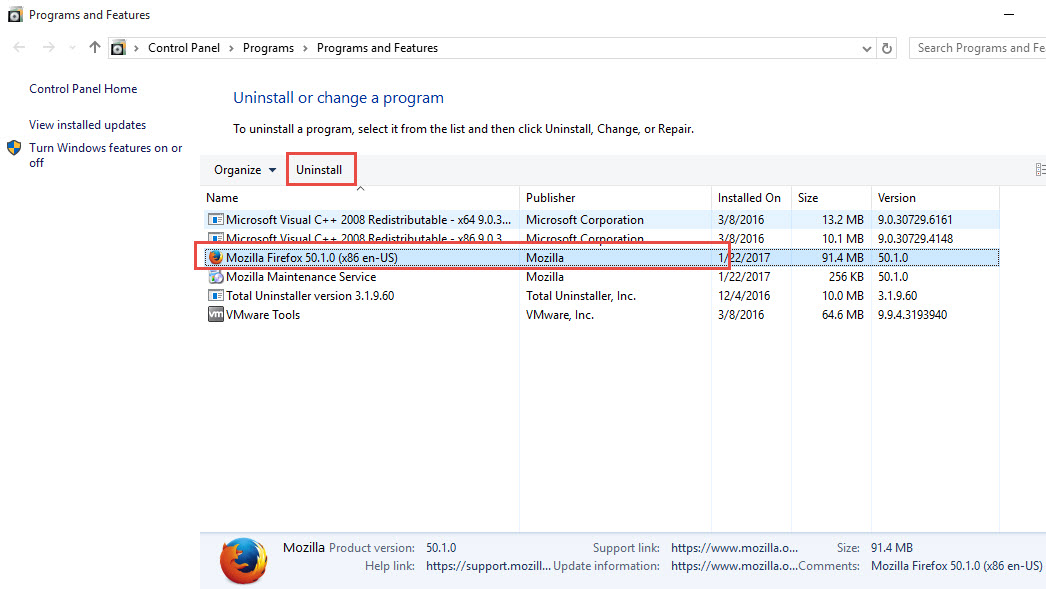Open the change view icon at toolbar right
1046x589 pixels.
[x=1039, y=169]
